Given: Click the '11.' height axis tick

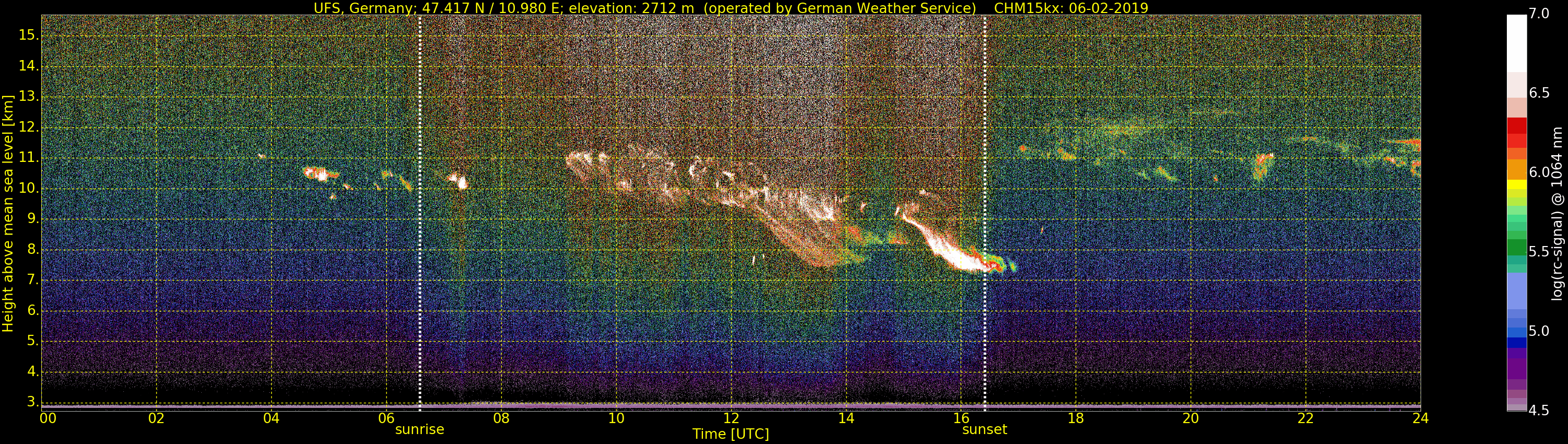Looking at the screenshot, I should [29, 158].
